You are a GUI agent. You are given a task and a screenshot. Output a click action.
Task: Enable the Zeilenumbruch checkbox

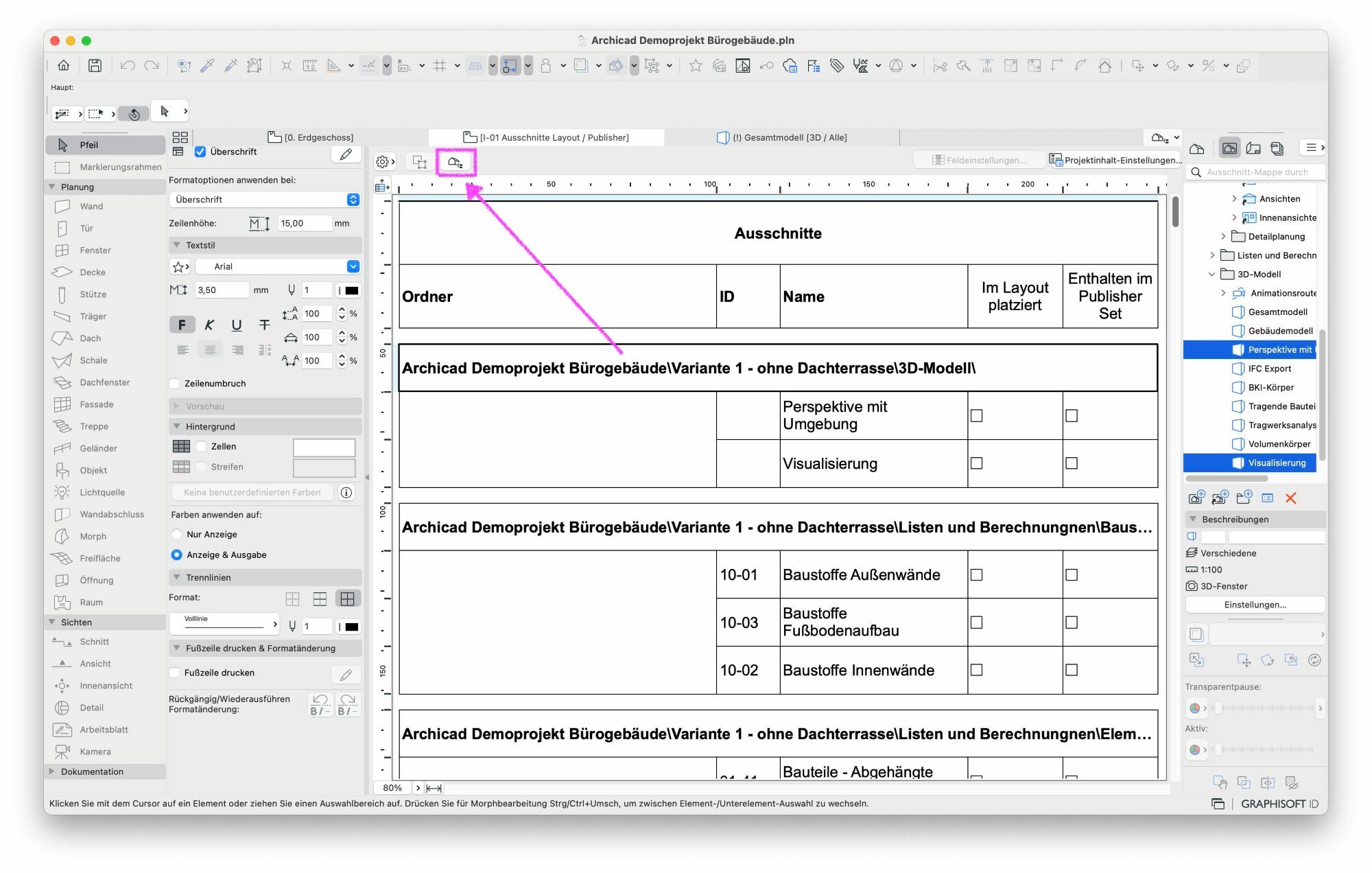click(175, 384)
